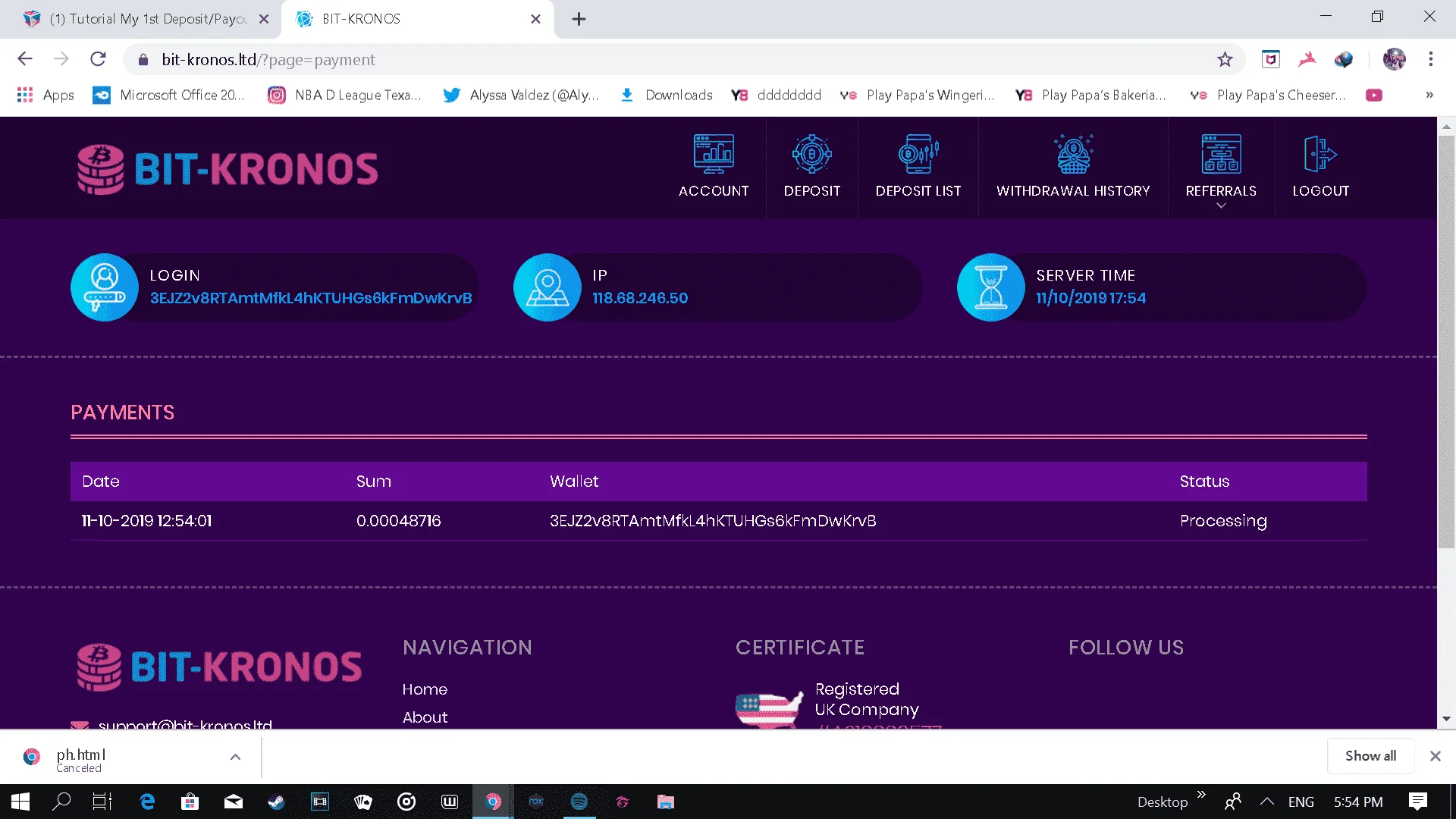Open Spotify from the taskbar
This screenshot has width=1456, height=819.
tap(579, 802)
